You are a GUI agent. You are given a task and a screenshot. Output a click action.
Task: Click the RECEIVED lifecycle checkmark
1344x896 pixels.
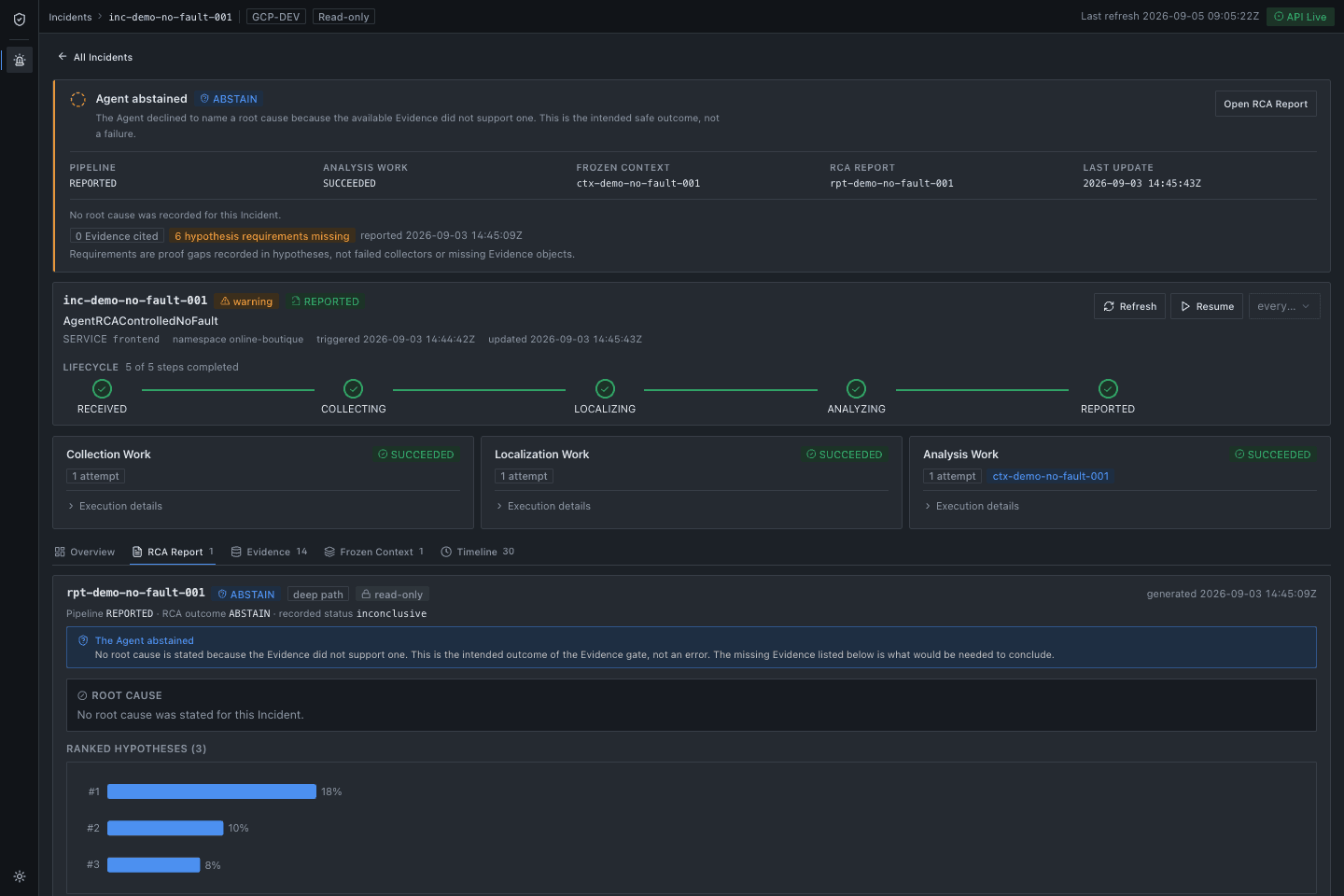103,388
